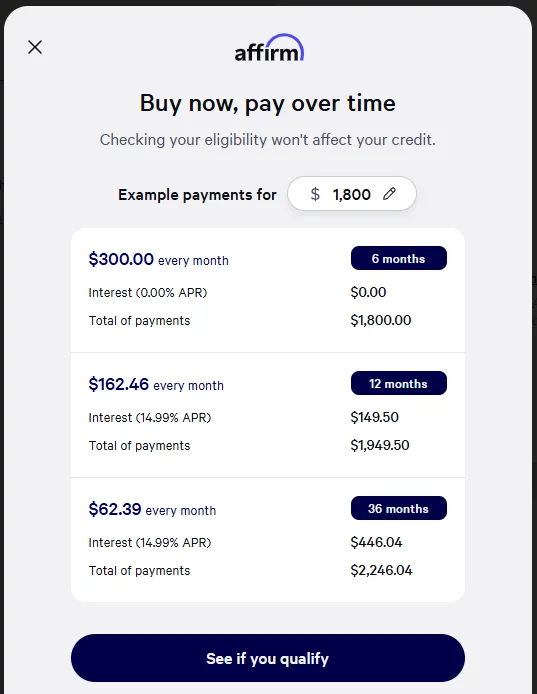Image resolution: width=537 pixels, height=694 pixels.
Task: Click the $300.00 every month amount
Action: 158,259
